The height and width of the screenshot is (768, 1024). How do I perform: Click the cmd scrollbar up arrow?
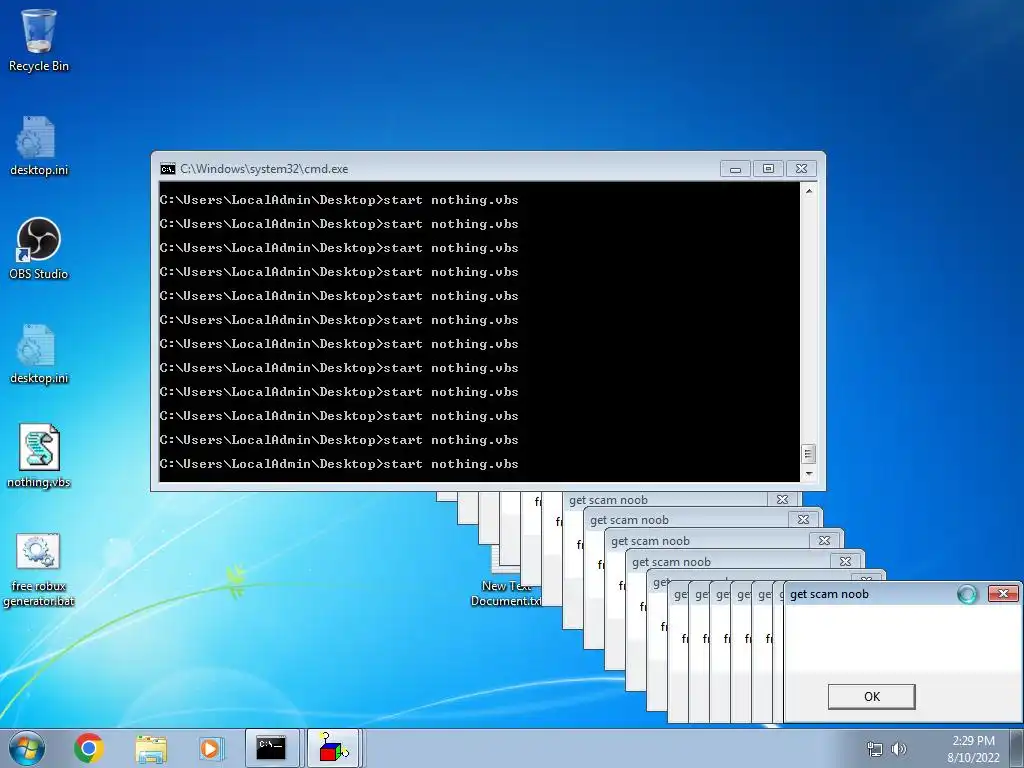809,191
